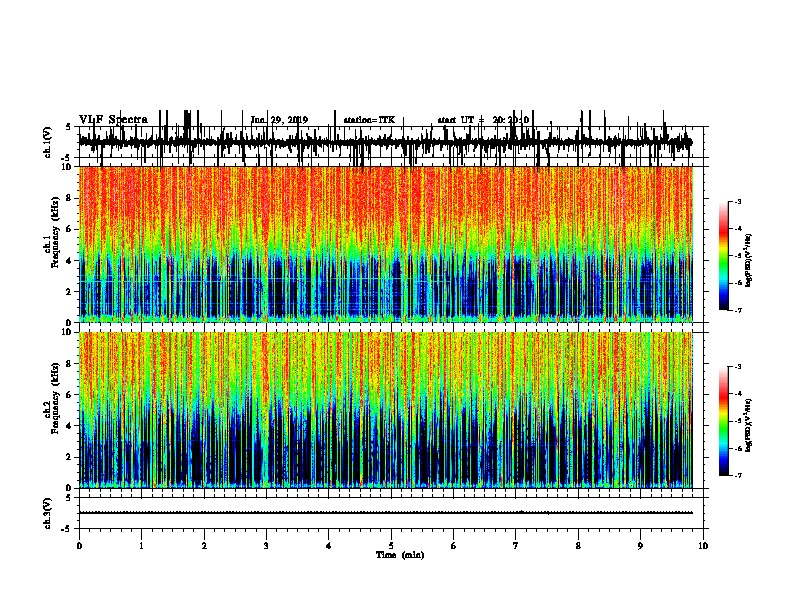Click the '-7' tick on ch.2 colorbar
792x612 pixels.
pyautogui.click(x=737, y=475)
